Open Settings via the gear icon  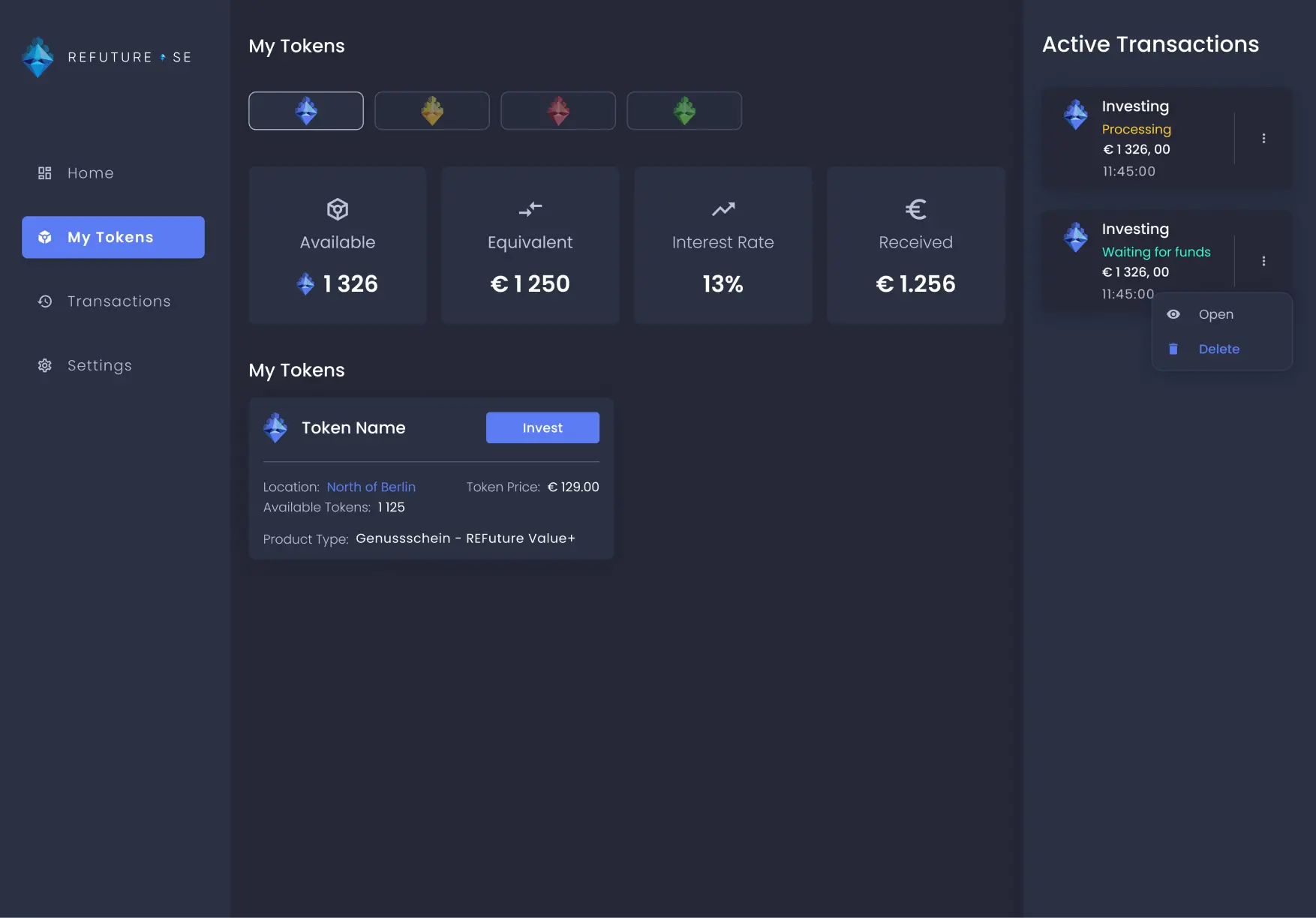coord(44,365)
